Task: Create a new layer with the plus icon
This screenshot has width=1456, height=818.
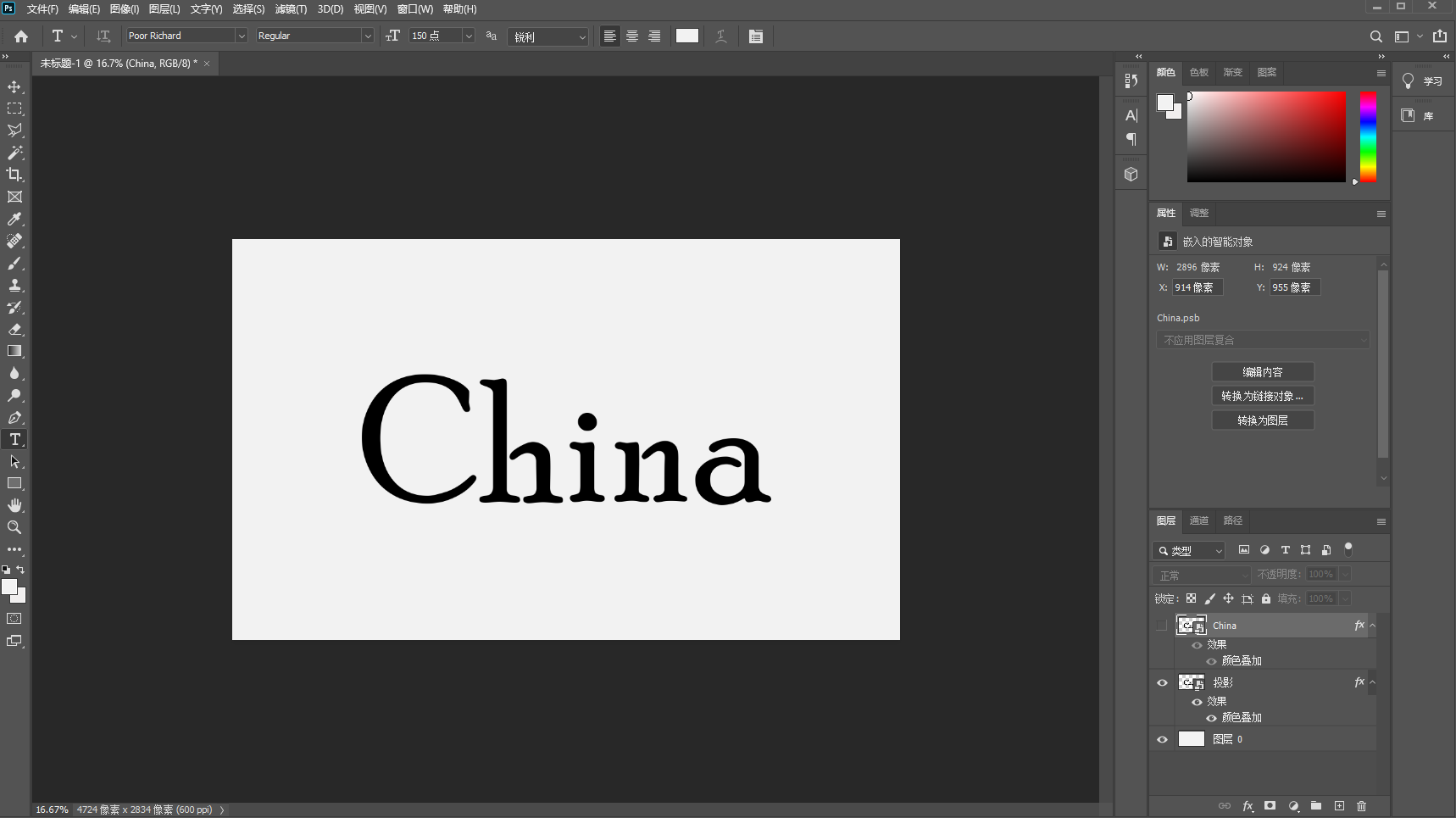Action: click(1339, 806)
